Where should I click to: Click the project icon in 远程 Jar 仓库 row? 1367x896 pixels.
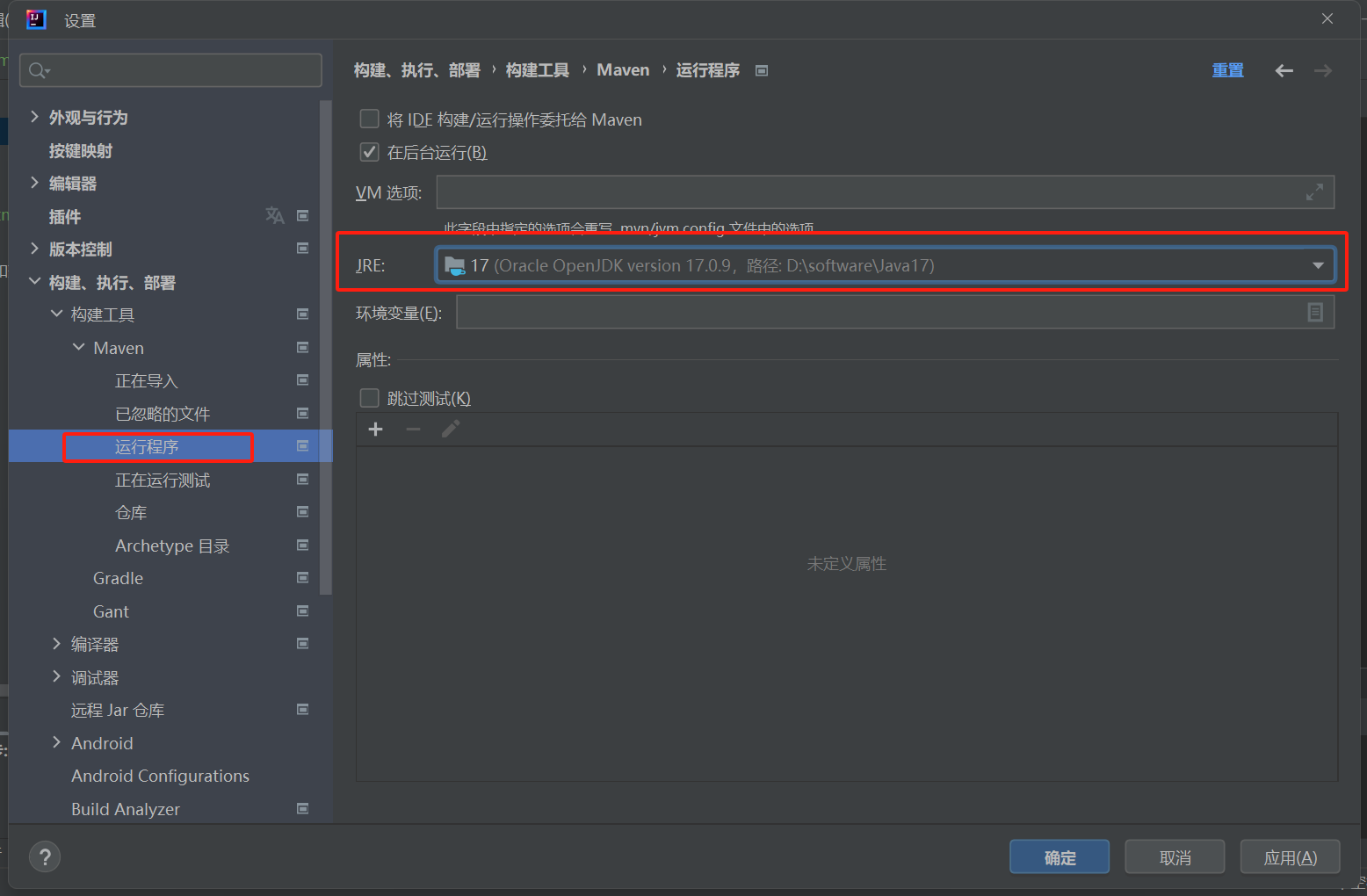(x=303, y=710)
